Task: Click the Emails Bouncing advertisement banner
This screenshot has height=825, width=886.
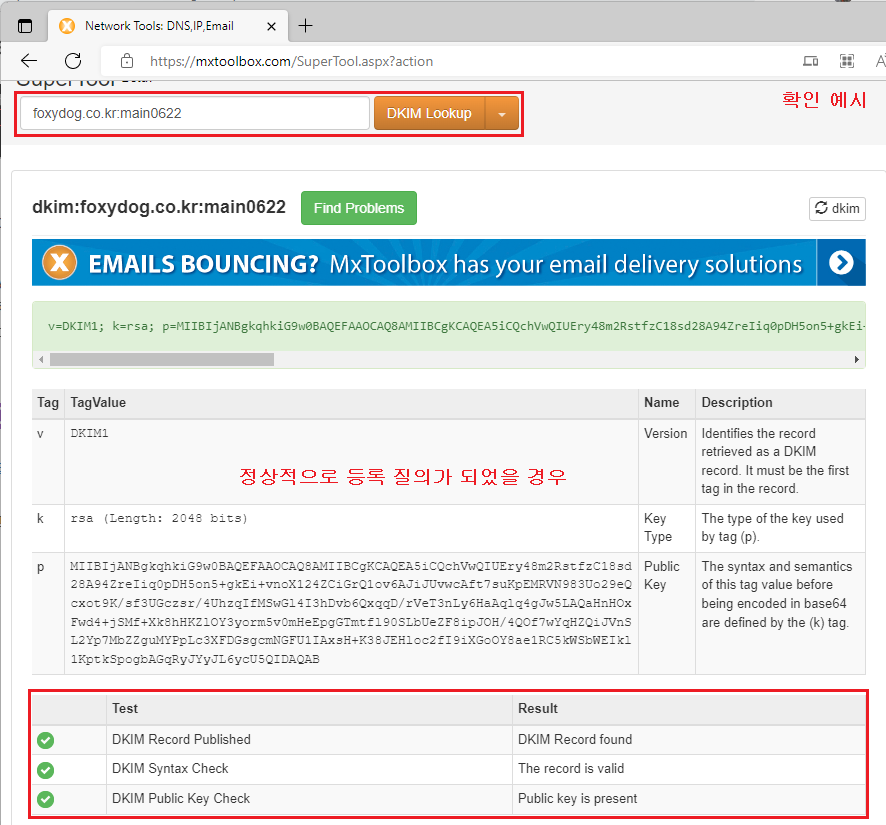Action: tap(449, 262)
